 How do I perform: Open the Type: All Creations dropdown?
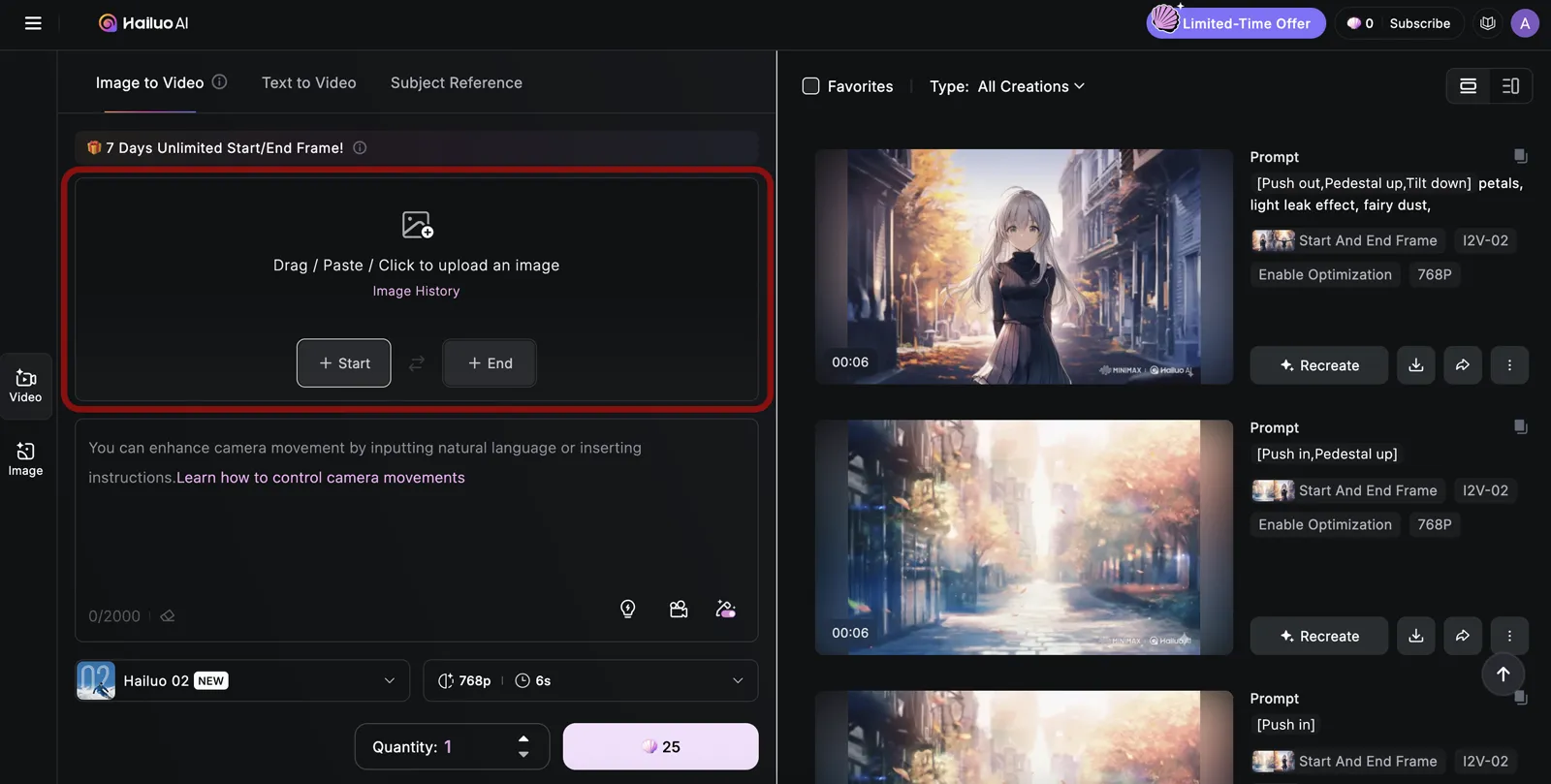(1007, 86)
